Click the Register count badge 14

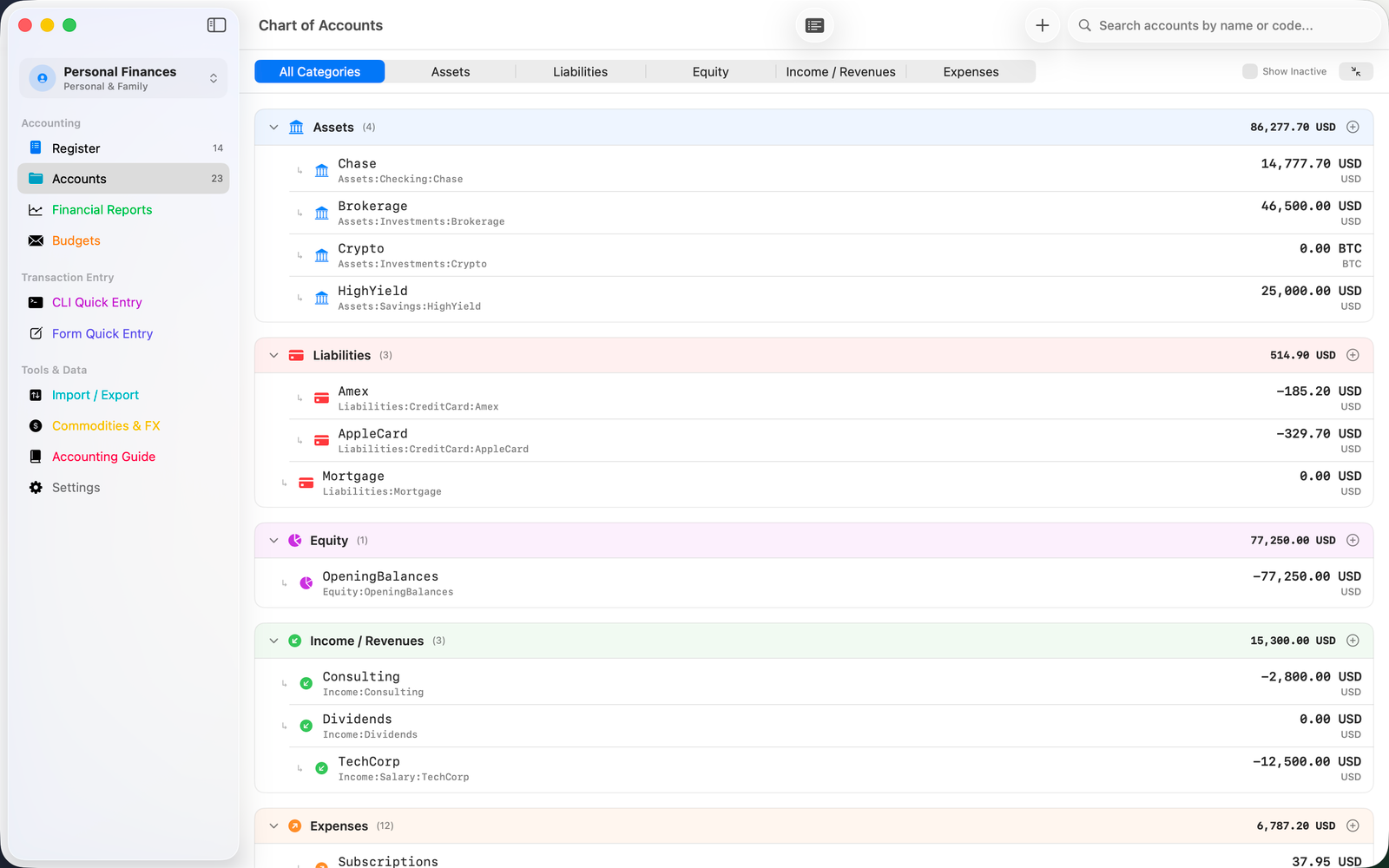click(x=217, y=148)
